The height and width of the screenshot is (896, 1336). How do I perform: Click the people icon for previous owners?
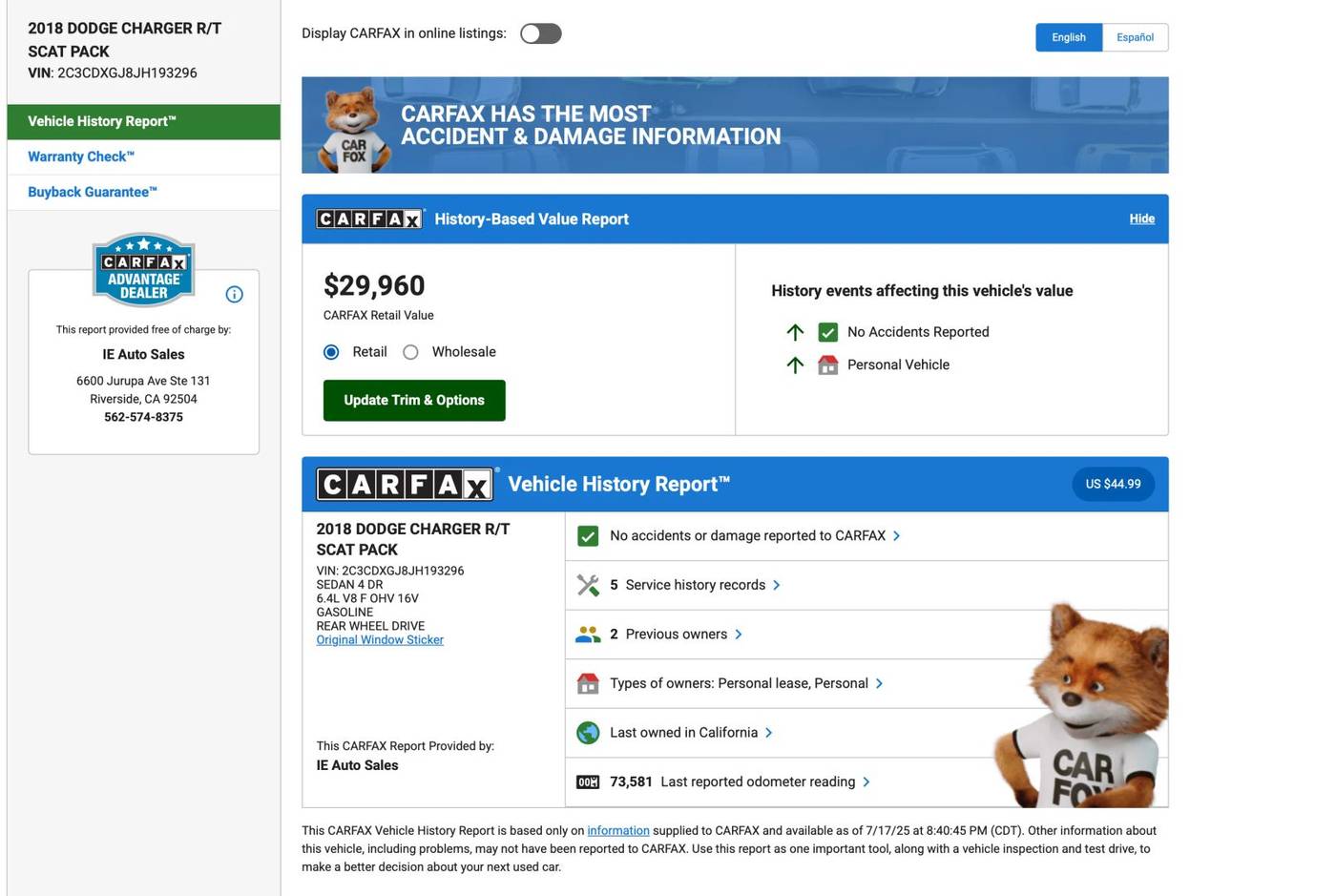click(588, 635)
